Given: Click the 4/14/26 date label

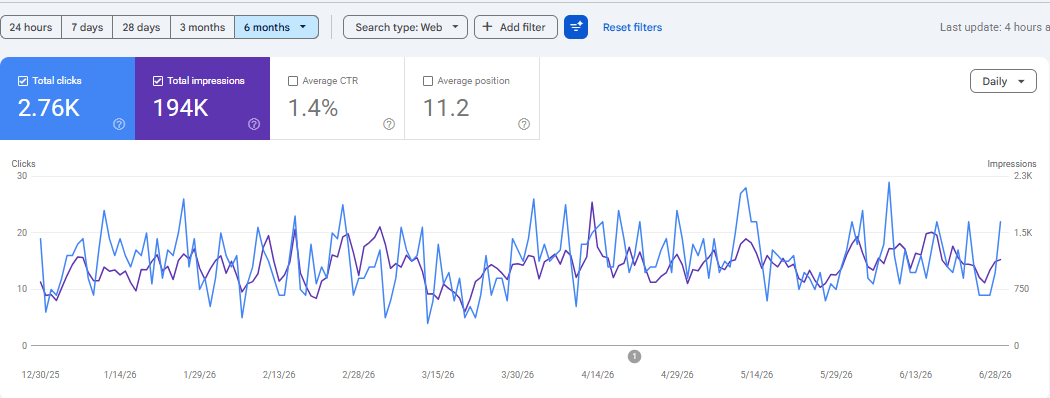Looking at the screenshot, I should tap(597, 375).
